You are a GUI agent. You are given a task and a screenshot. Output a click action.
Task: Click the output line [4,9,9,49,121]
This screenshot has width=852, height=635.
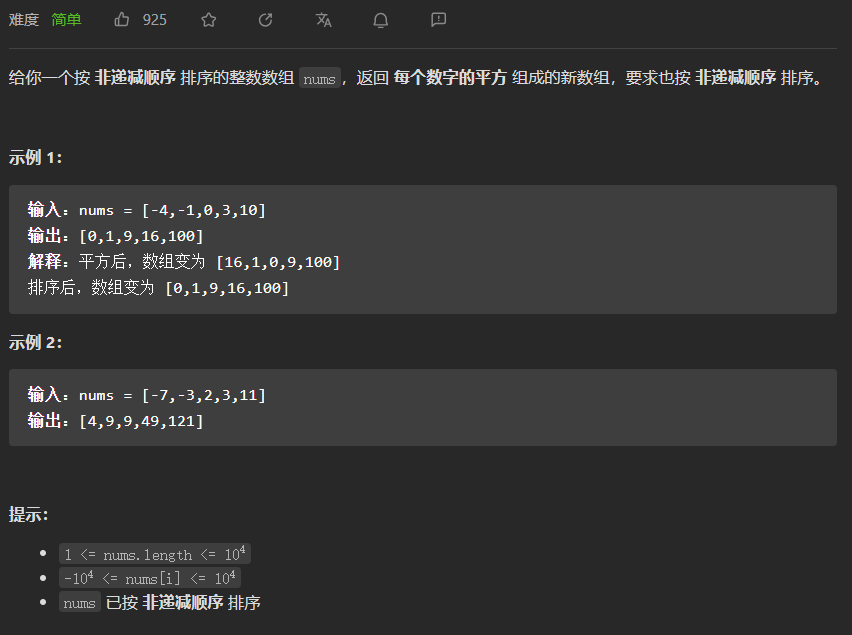116,421
